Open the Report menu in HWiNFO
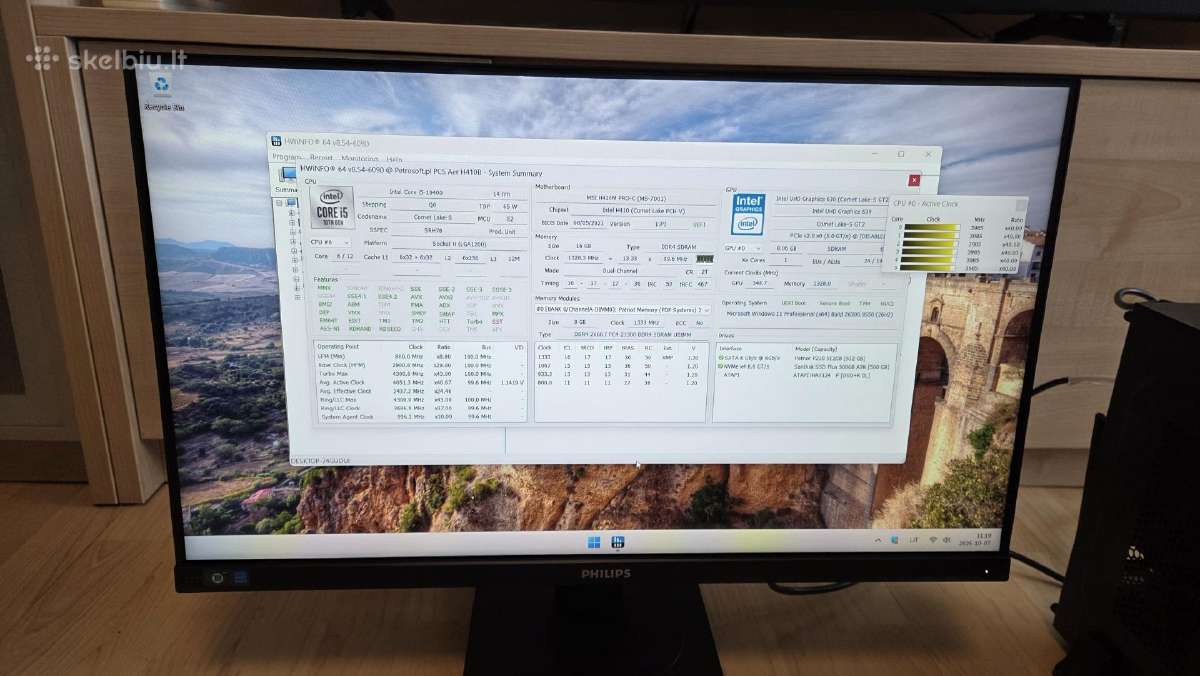 (321, 158)
